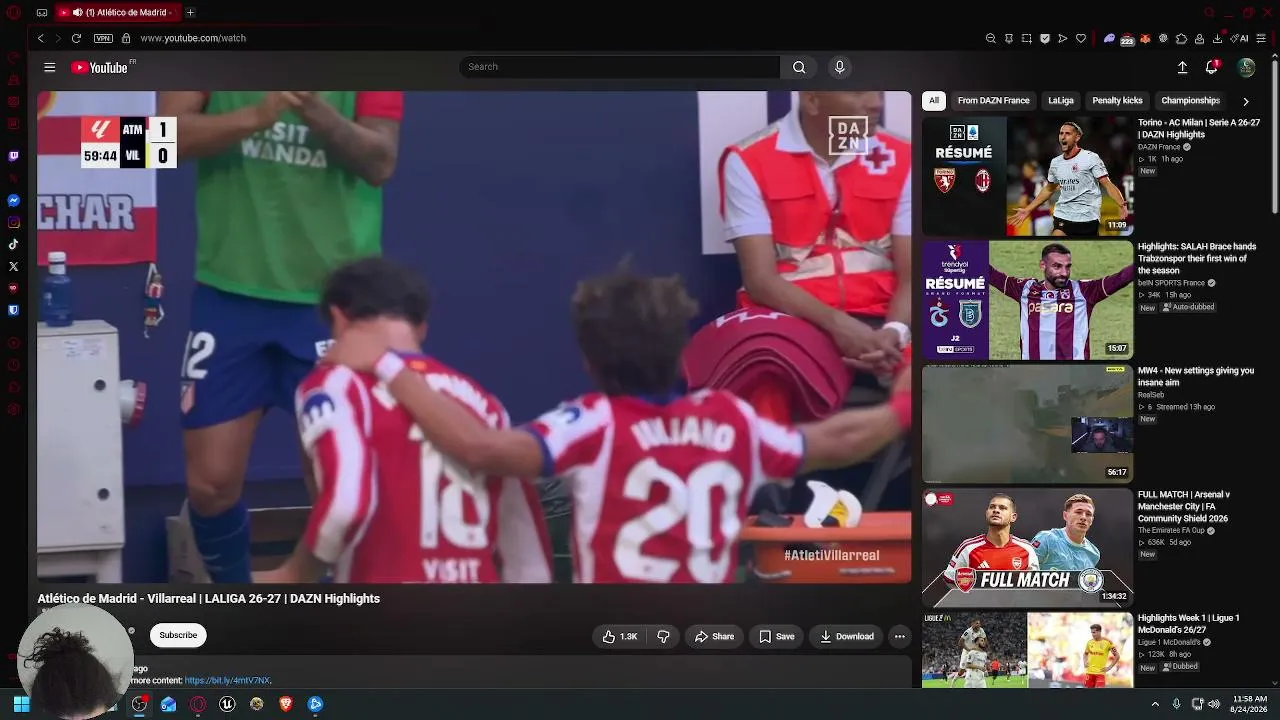The width and height of the screenshot is (1280, 720).
Task: Select the Atlético de Madrid browser tab
Action: (x=118, y=12)
